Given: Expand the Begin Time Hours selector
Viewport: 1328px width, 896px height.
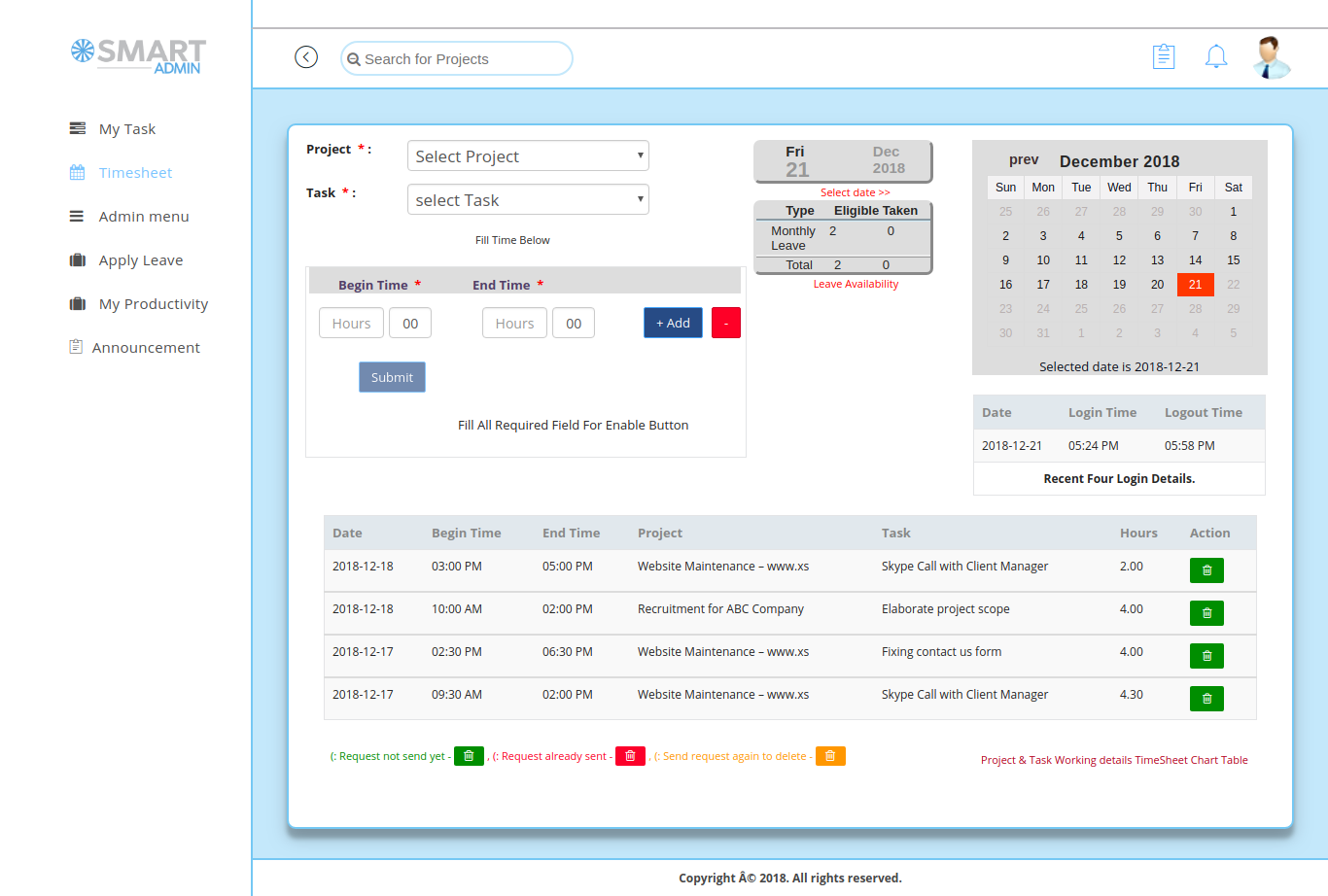Looking at the screenshot, I should [351, 323].
